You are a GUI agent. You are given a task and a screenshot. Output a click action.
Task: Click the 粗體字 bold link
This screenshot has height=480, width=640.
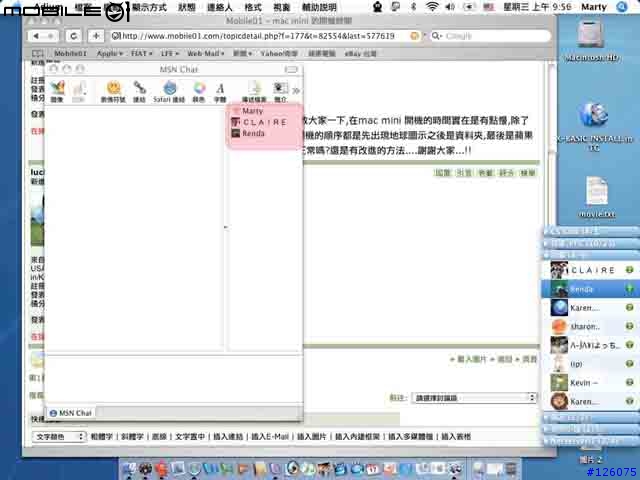coord(102,437)
